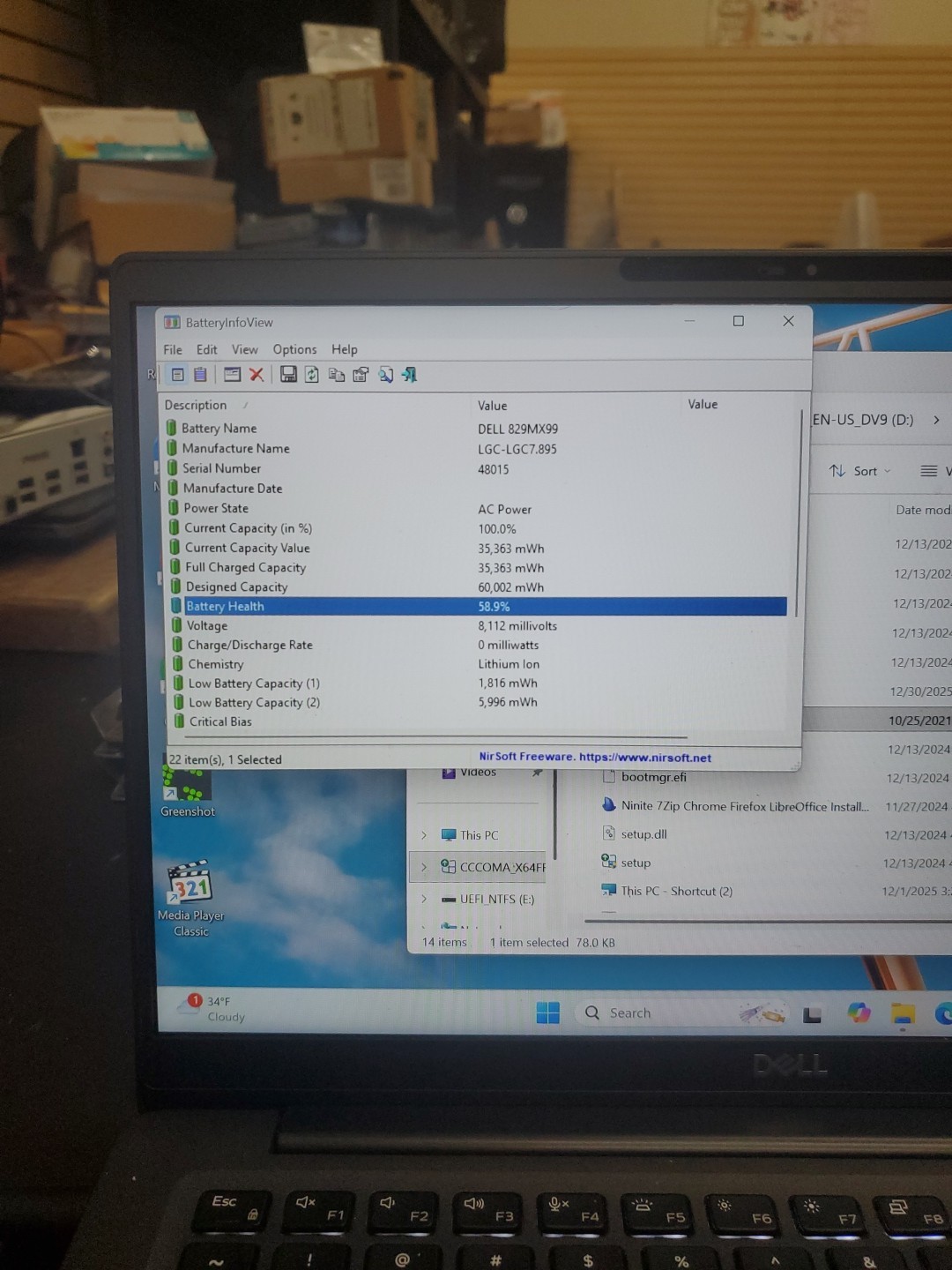Select the Manufacture Date row
The image size is (952, 1270).
point(476,488)
